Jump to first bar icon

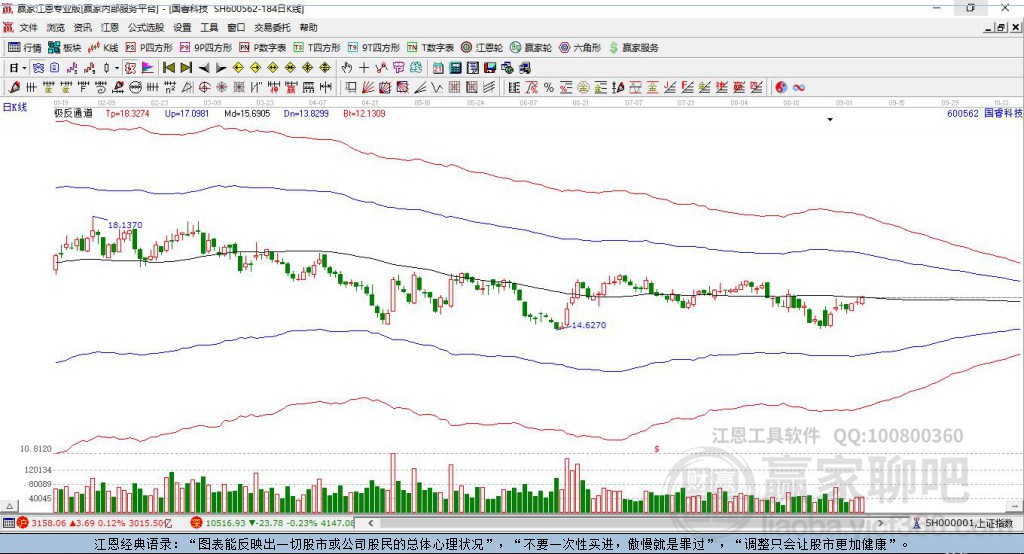point(169,68)
